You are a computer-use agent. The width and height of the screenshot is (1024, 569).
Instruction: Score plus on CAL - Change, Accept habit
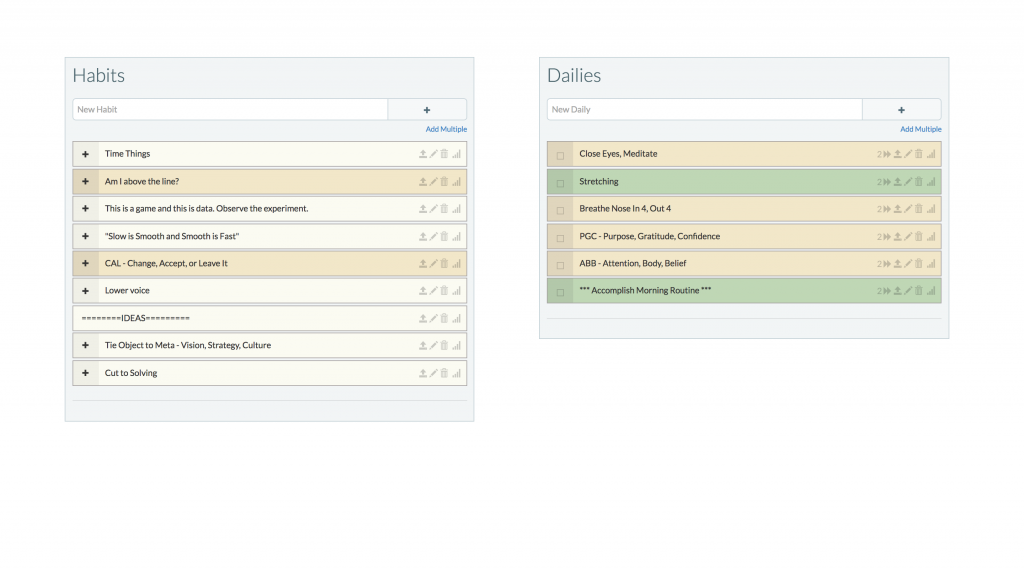86,263
